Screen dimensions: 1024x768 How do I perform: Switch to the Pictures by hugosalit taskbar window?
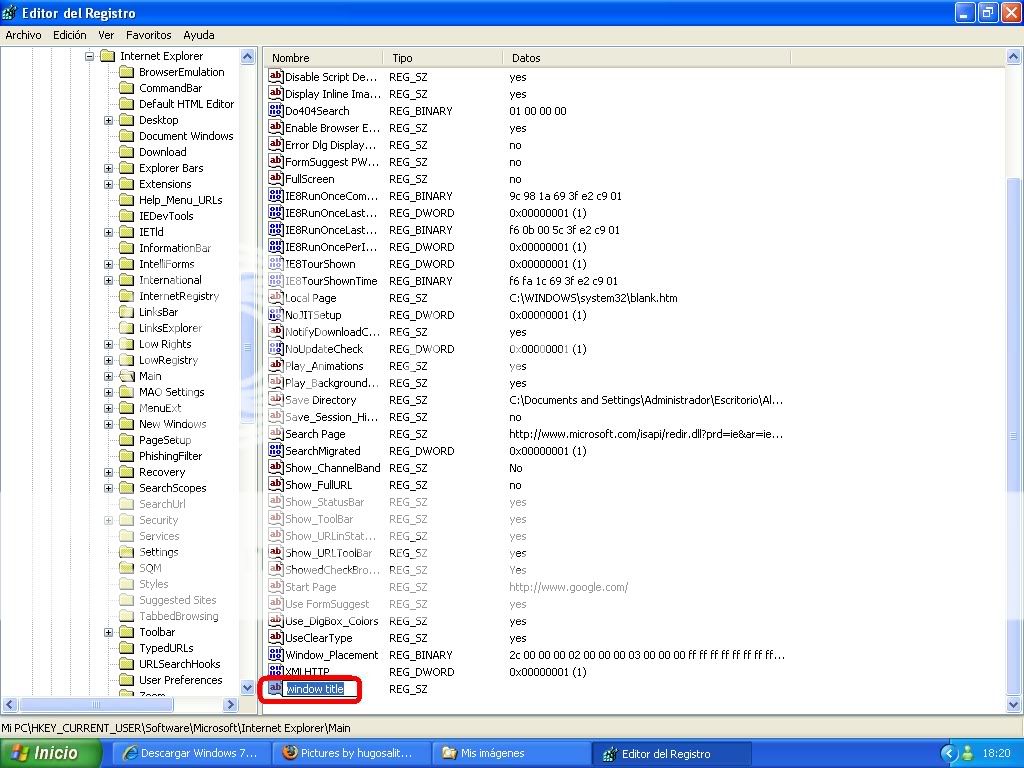point(351,754)
